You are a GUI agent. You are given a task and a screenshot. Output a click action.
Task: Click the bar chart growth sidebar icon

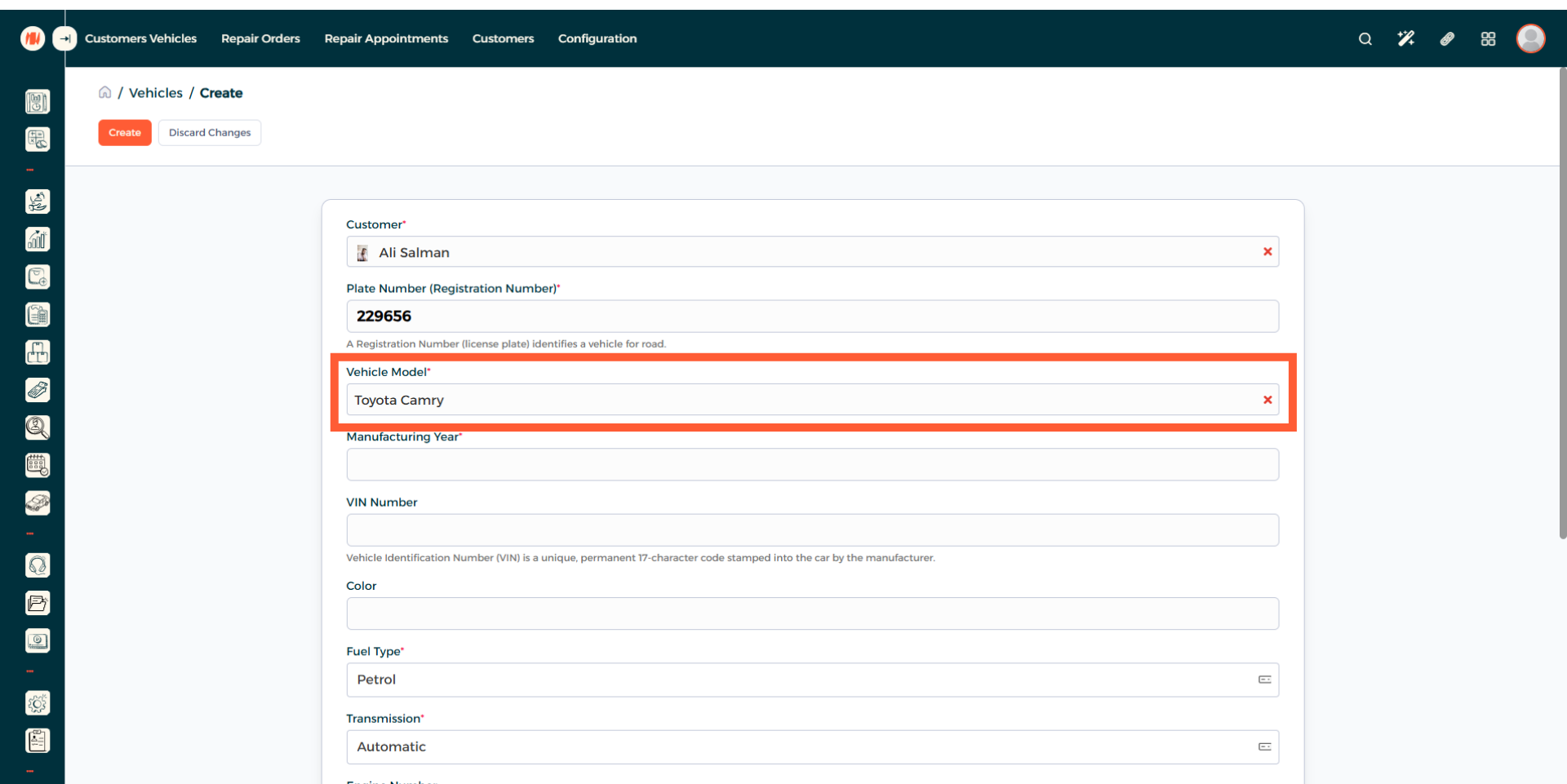38,239
